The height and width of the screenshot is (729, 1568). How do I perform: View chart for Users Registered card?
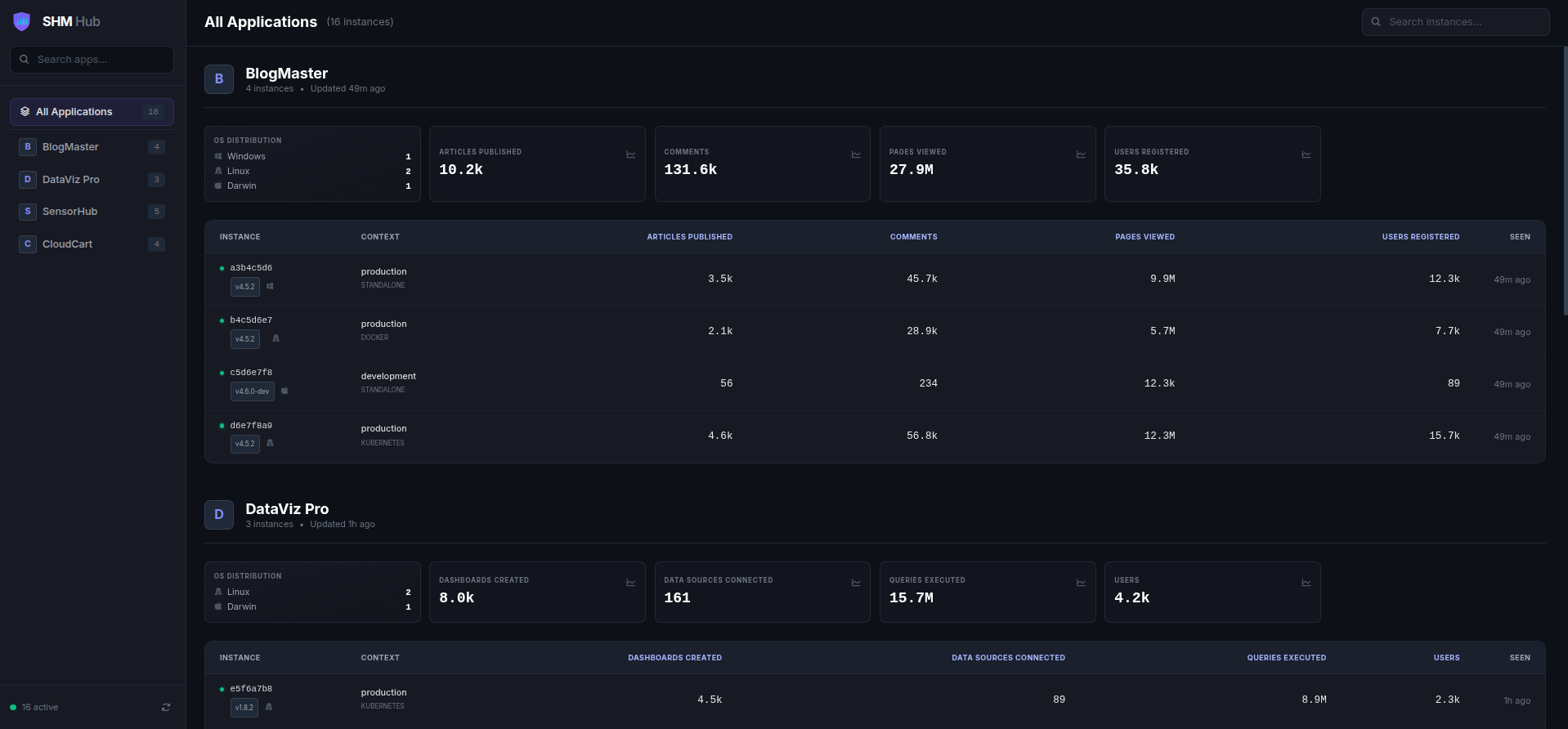(1306, 154)
